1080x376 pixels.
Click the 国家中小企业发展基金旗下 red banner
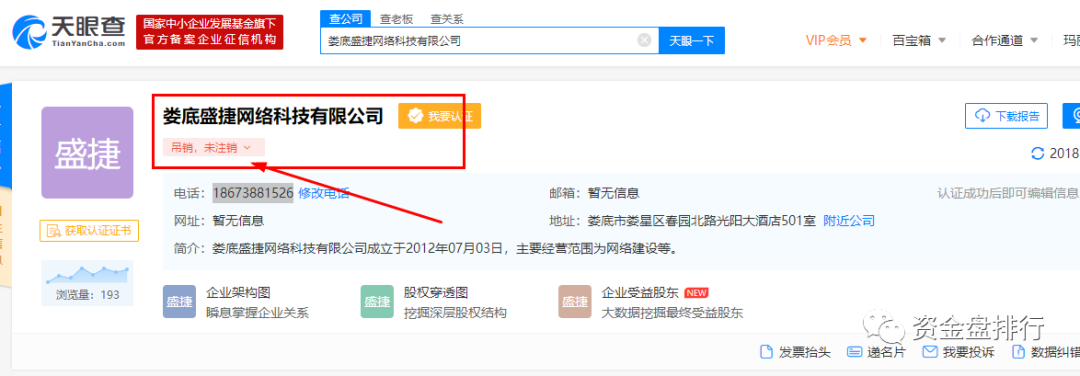point(209,32)
